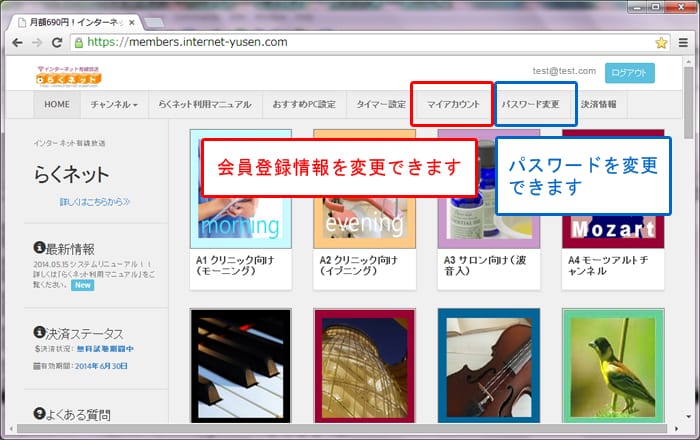Click A1 クリニック向け(モーニング) title
This screenshot has height=440, width=700.
coord(235,266)
